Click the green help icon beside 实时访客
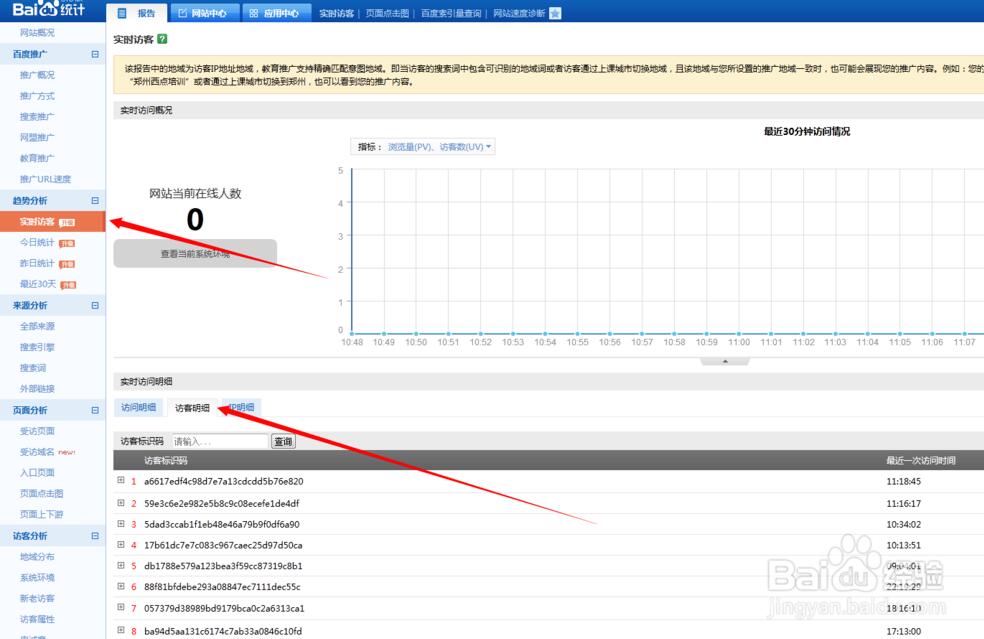 coord(162,39)
